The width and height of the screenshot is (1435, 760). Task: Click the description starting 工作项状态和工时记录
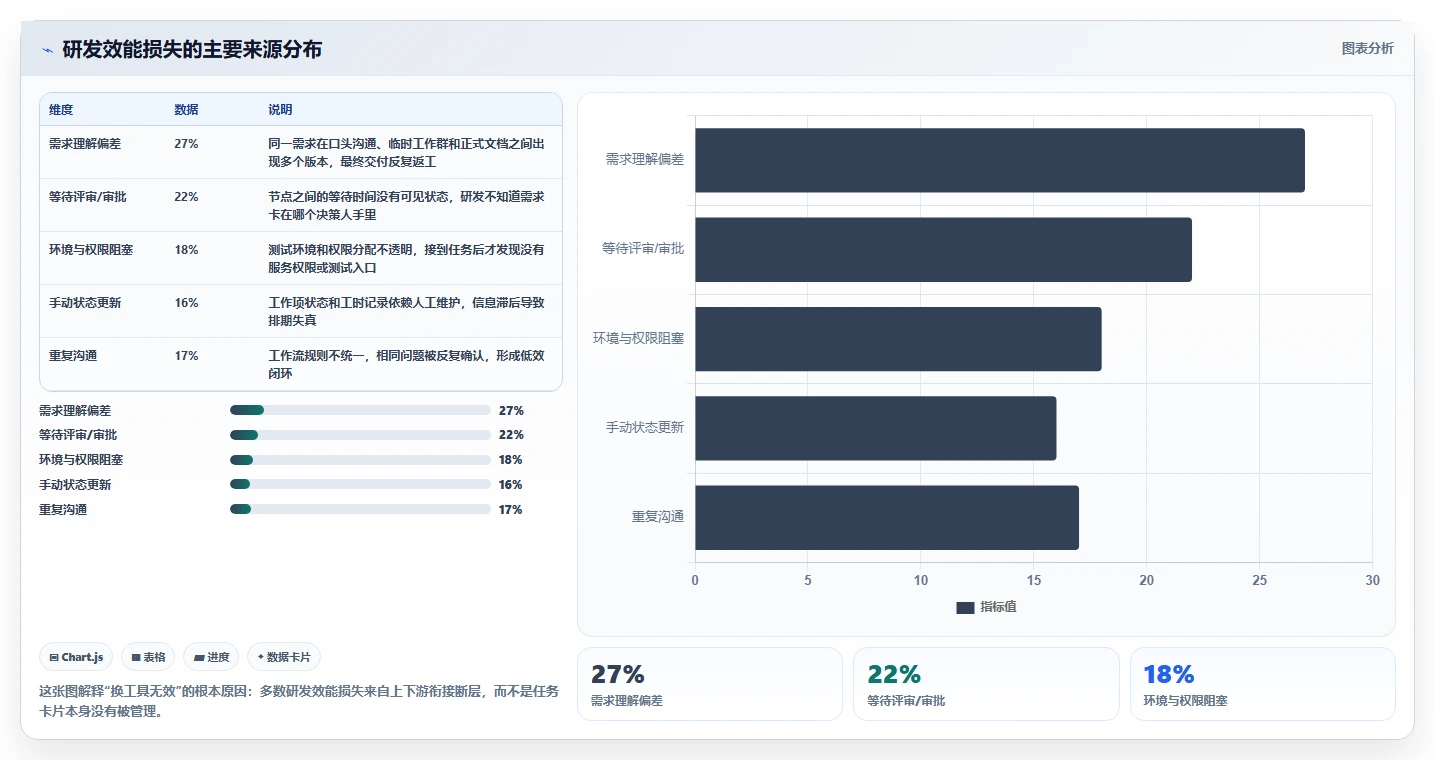pyautogui.click(x=407, y=312)
